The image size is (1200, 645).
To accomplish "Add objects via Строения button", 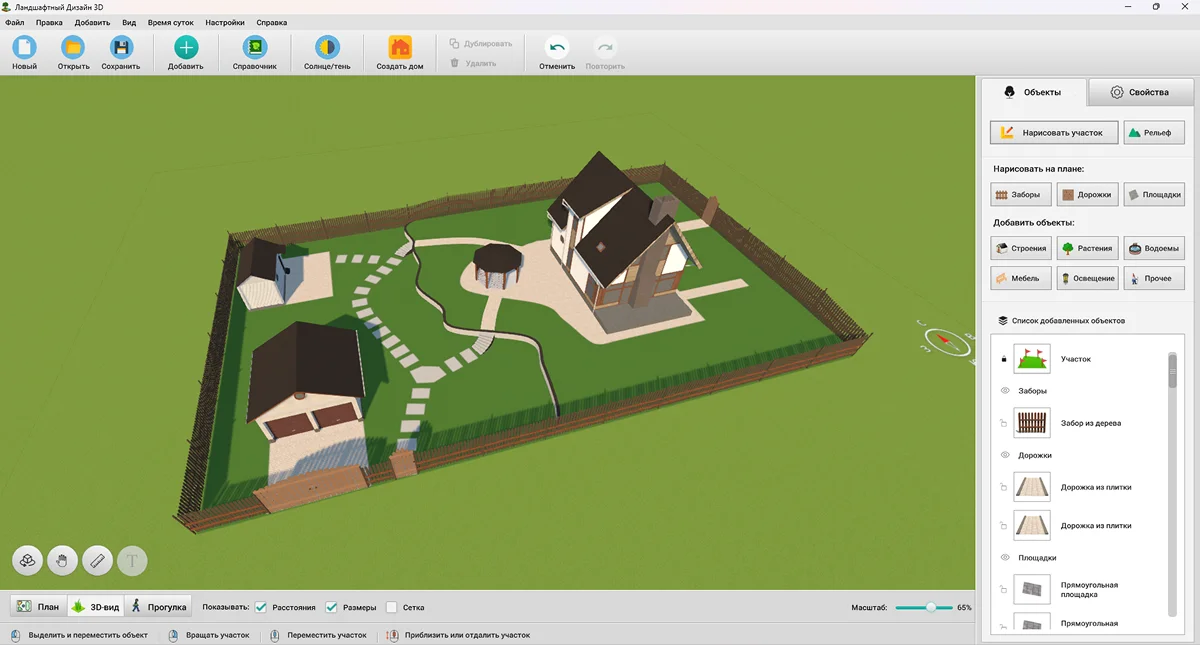I will point(1021,248).
